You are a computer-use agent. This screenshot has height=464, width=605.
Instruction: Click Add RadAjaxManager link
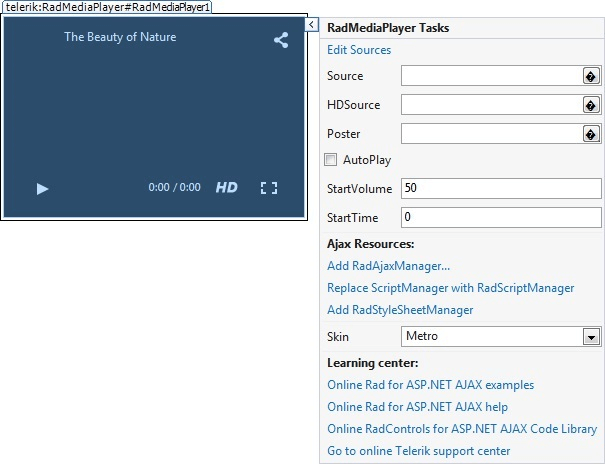[388, 266]
